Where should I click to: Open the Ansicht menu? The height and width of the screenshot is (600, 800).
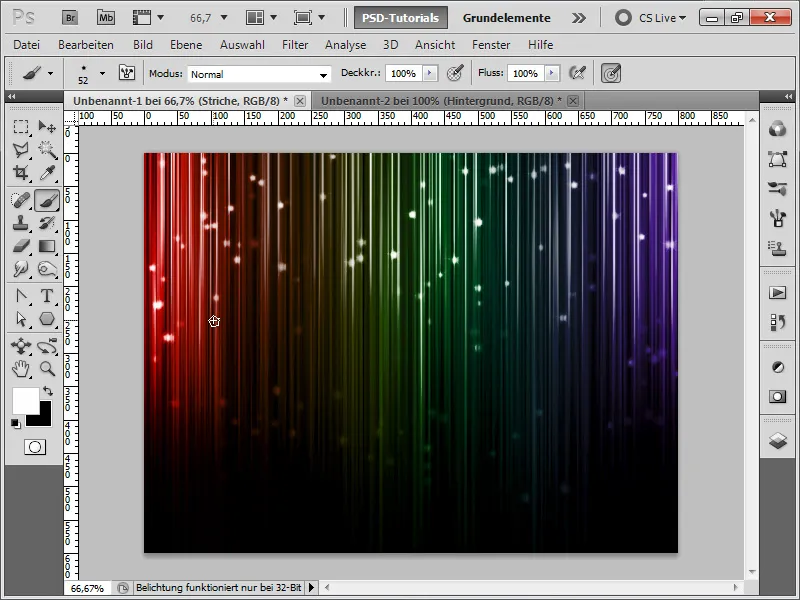click(x=435, y=45)
